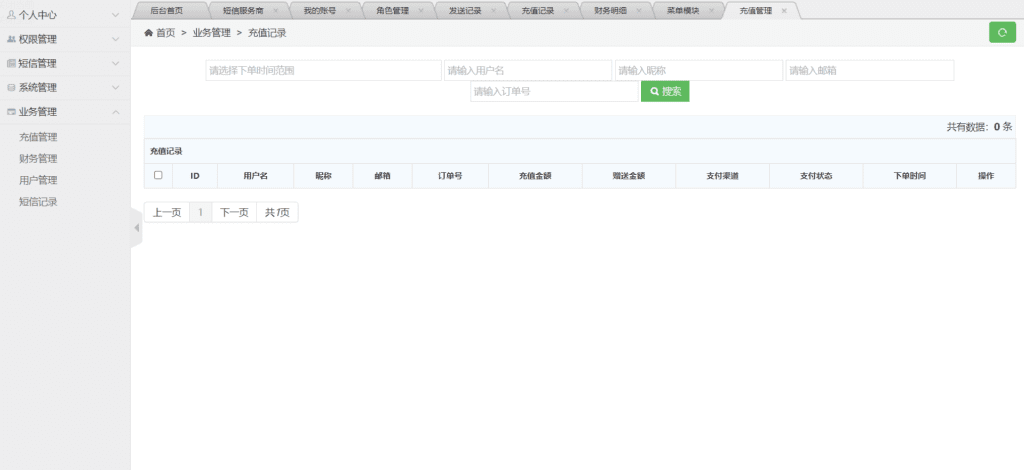Screen dimensions: 1024x470
Task: Switch to the 后台首页 tab
Action: pyautogui.click(x=167, y=11)
